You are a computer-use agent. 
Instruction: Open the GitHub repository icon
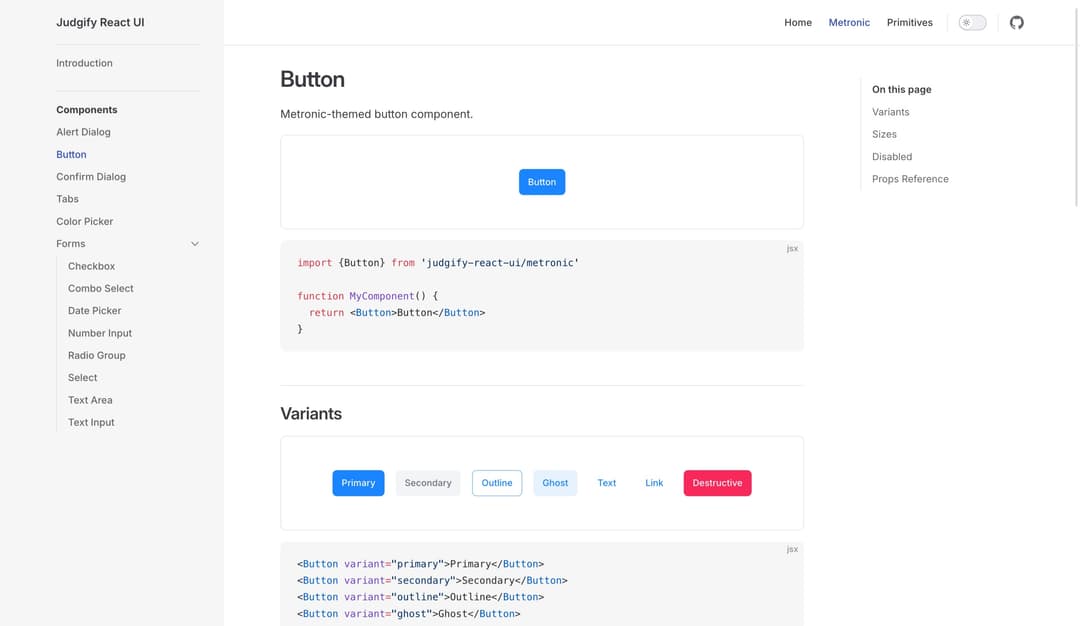point(1017,23)
